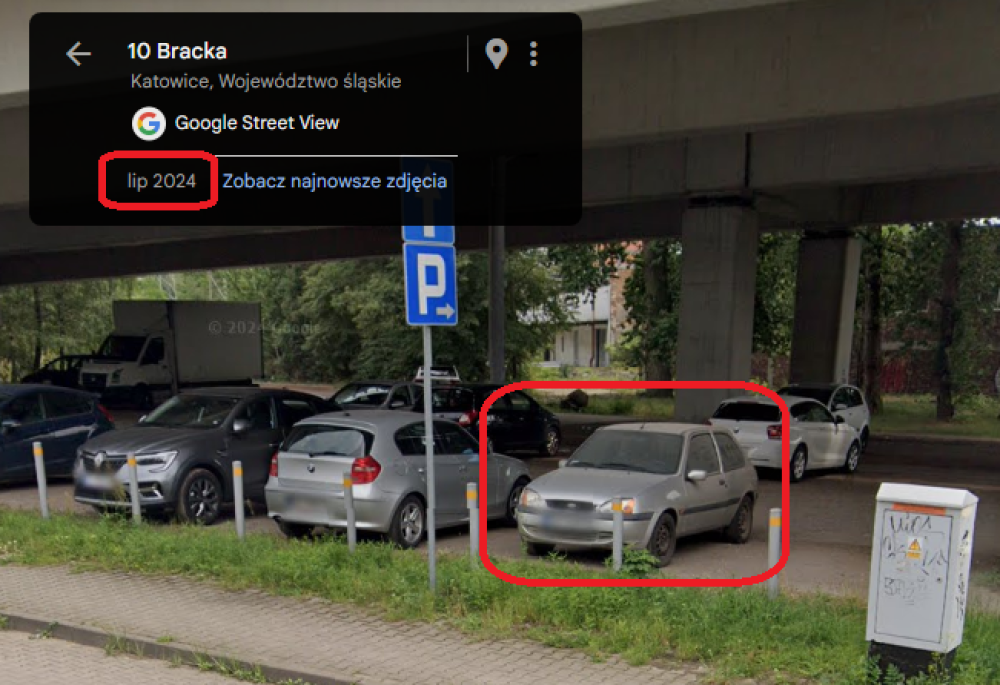Select the '10 Bracka' address title
The image size is (1000, 685).
tap(177, 51)
